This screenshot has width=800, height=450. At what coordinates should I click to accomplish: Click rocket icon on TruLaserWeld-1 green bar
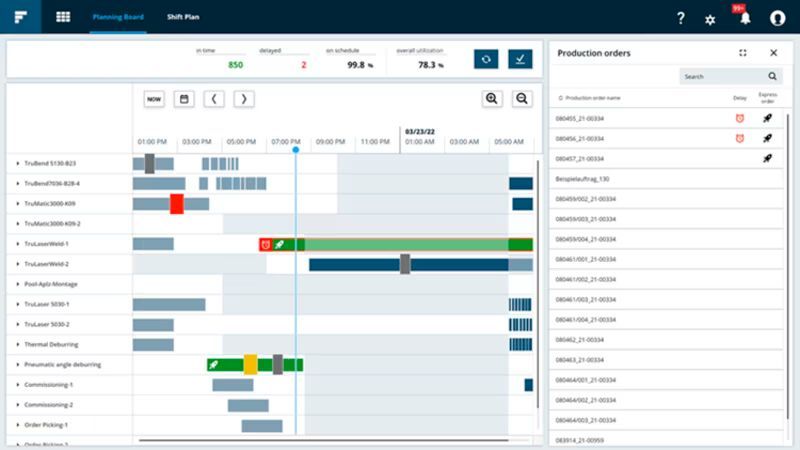[279, 245]
